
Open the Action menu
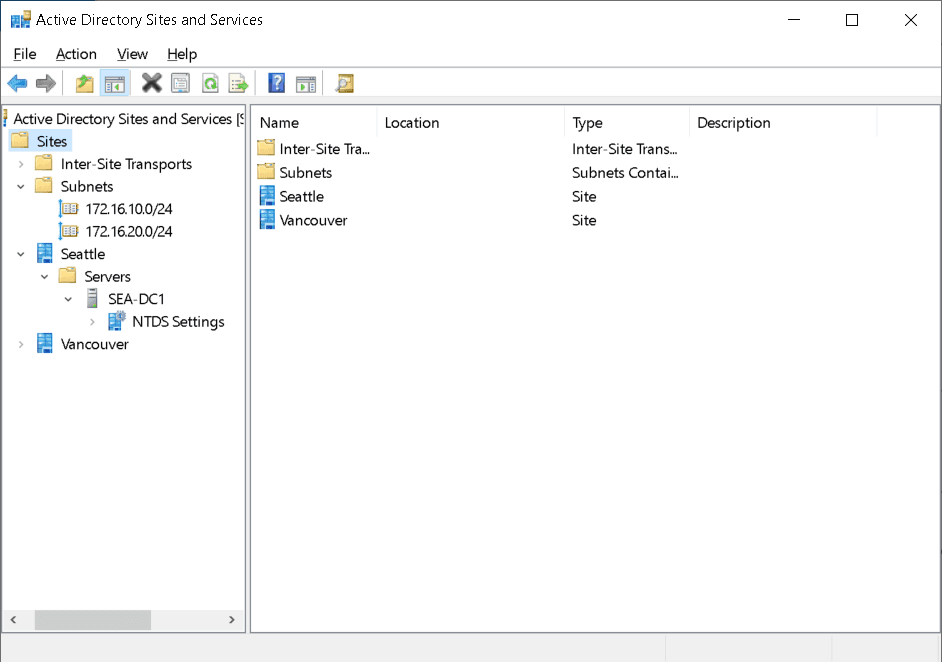click(76, 54)
